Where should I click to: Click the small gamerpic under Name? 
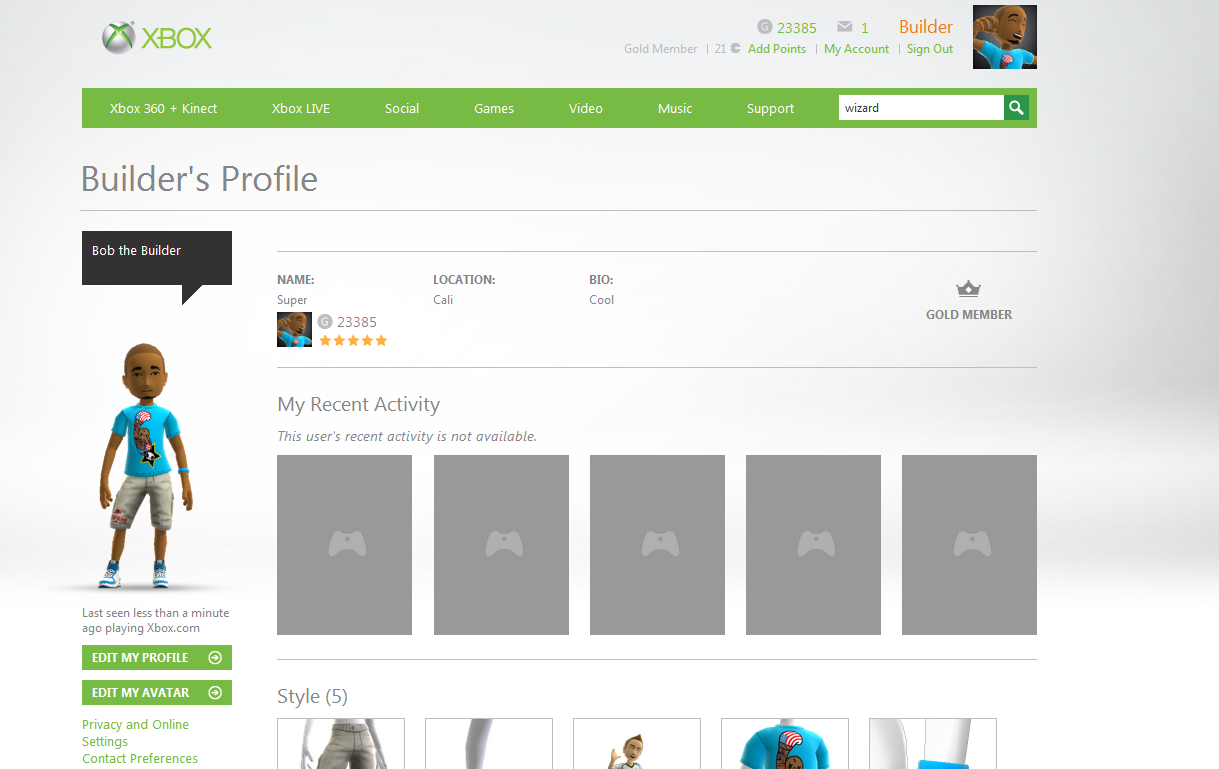click(294, 329)
